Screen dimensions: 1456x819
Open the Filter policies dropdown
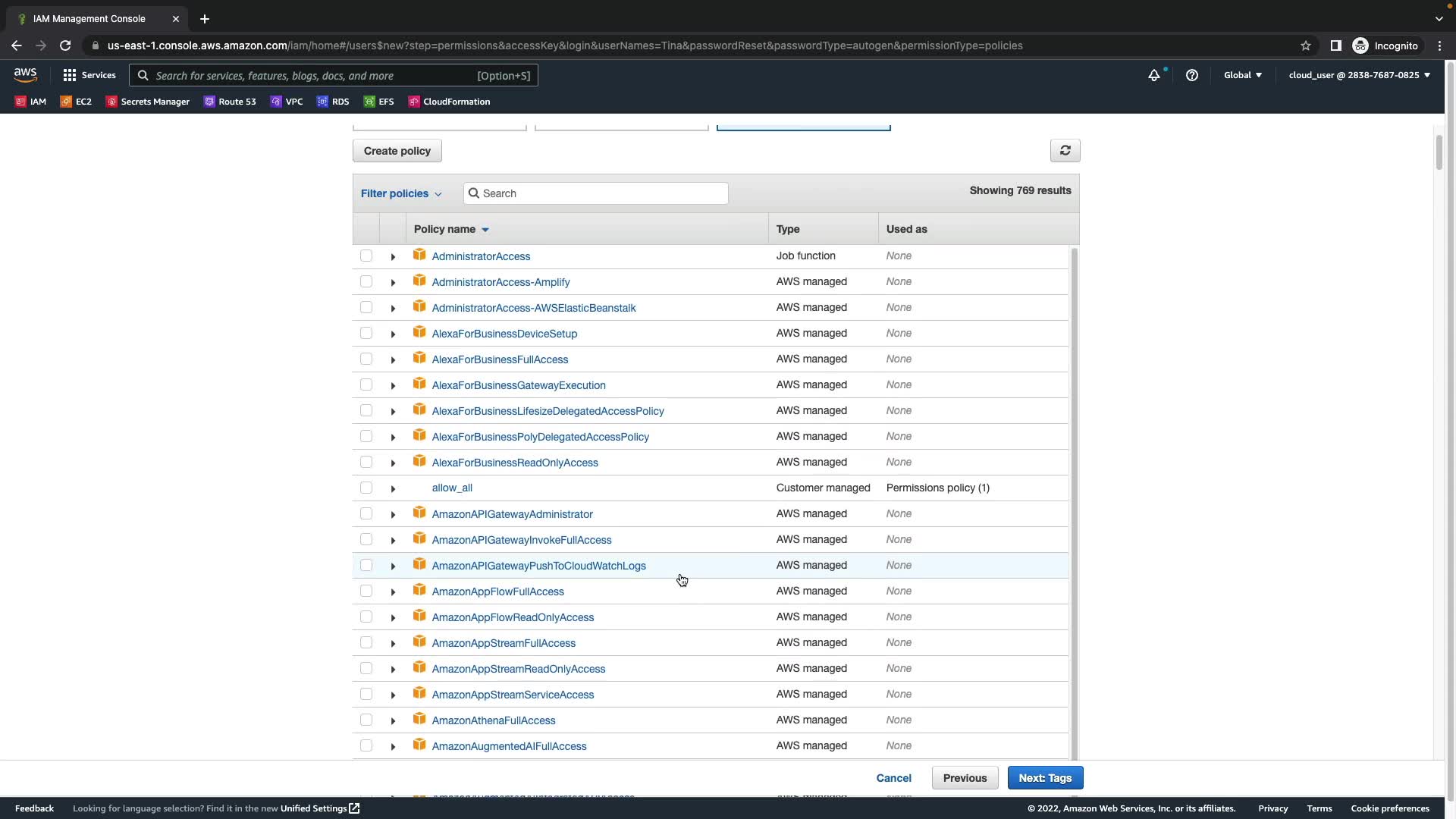click(x=401, y=193)
